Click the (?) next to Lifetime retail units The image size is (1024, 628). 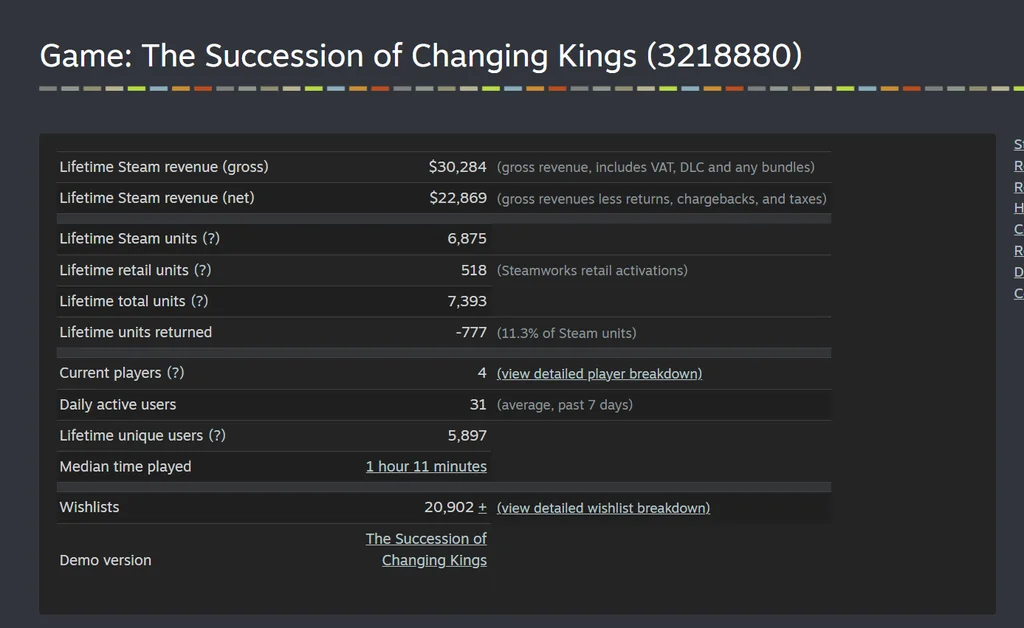(202, 270)
